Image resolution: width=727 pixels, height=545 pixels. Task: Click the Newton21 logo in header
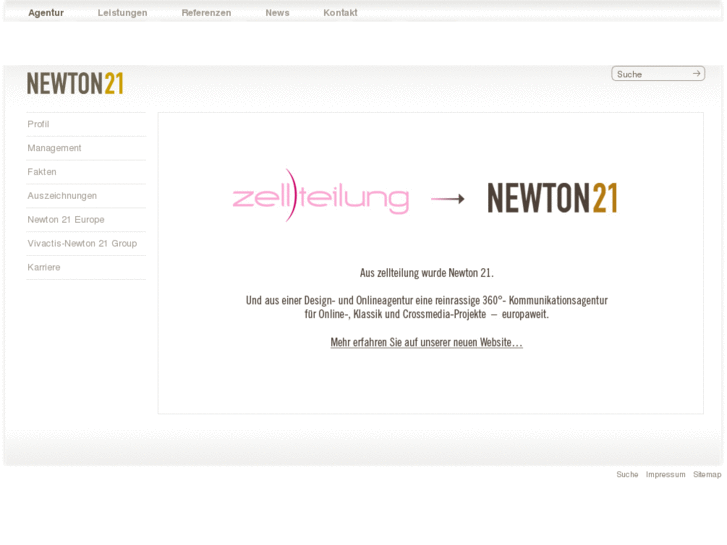click(x=75, y=83)
